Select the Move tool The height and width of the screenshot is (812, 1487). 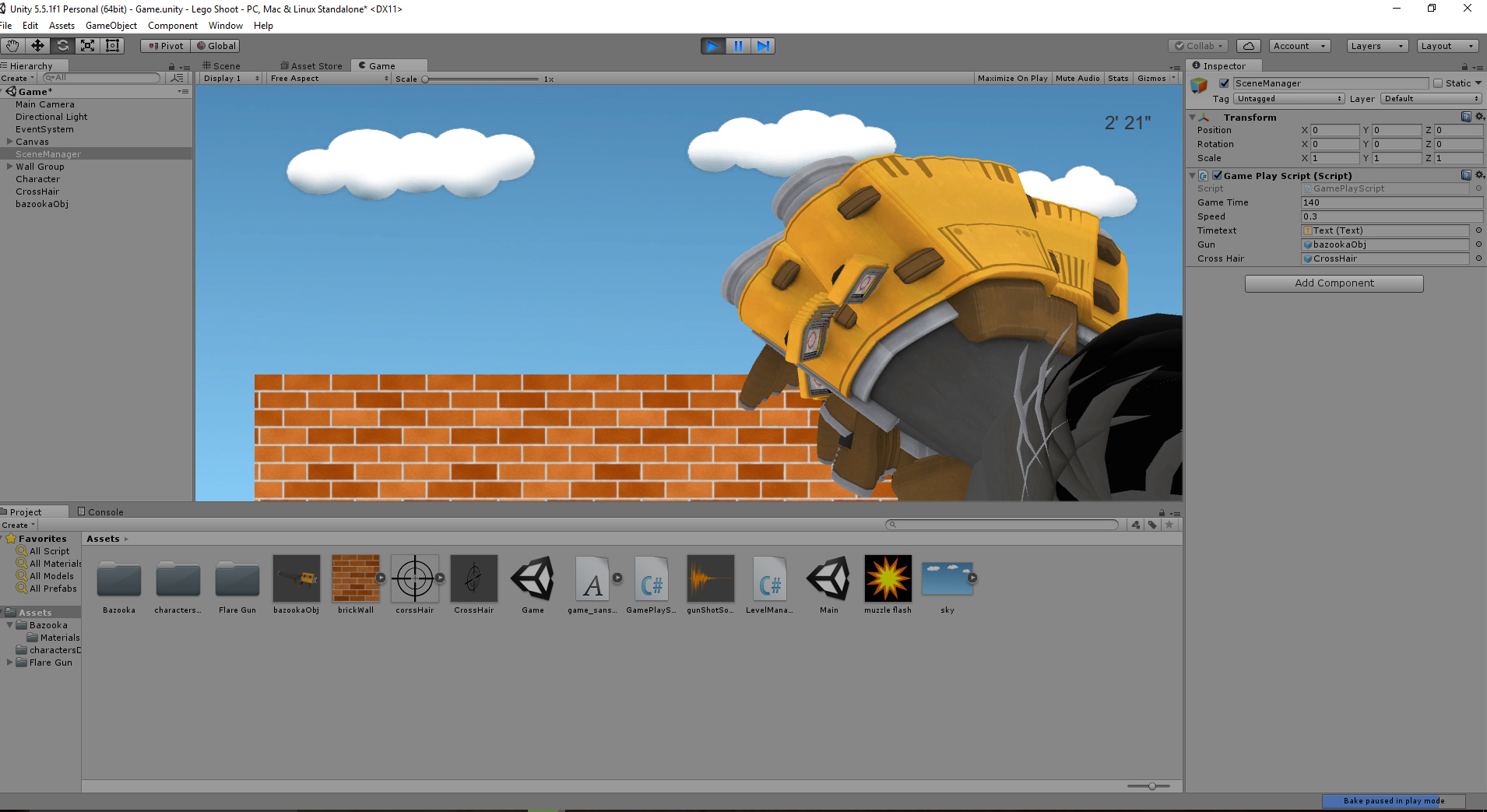coord(37,46)
